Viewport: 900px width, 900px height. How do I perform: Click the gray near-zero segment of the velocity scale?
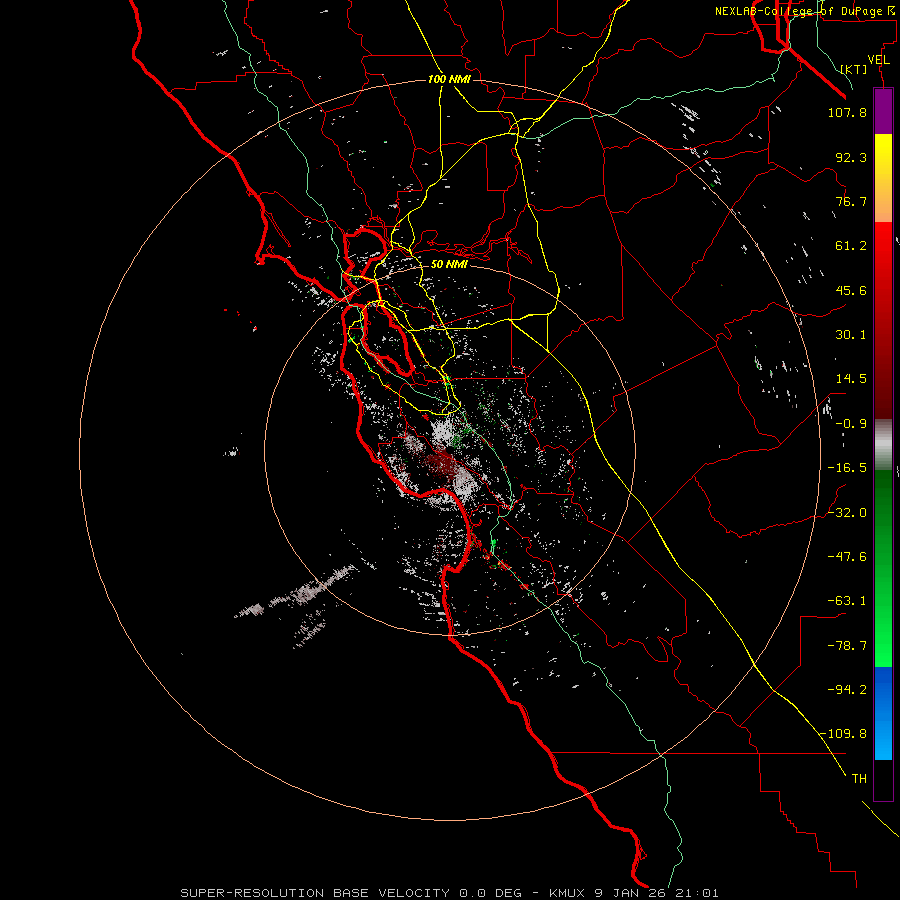883,444
